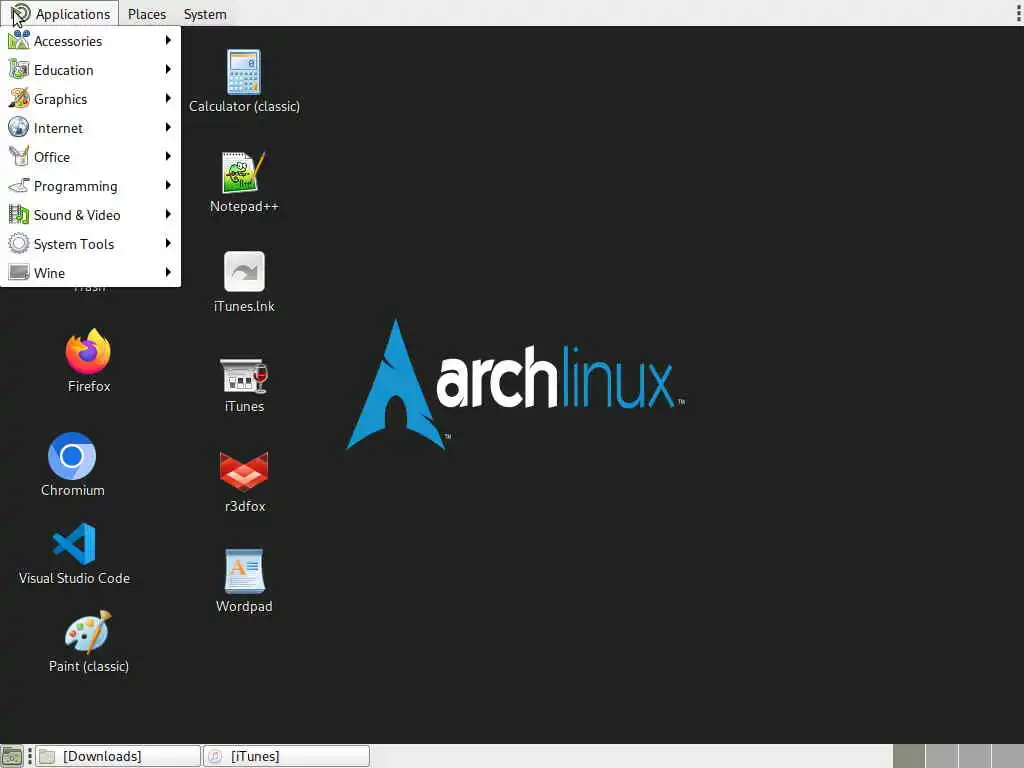Viewport: 1024px width, 768px height.
Task: Click the Programming category icon
Action: [18, 185]
